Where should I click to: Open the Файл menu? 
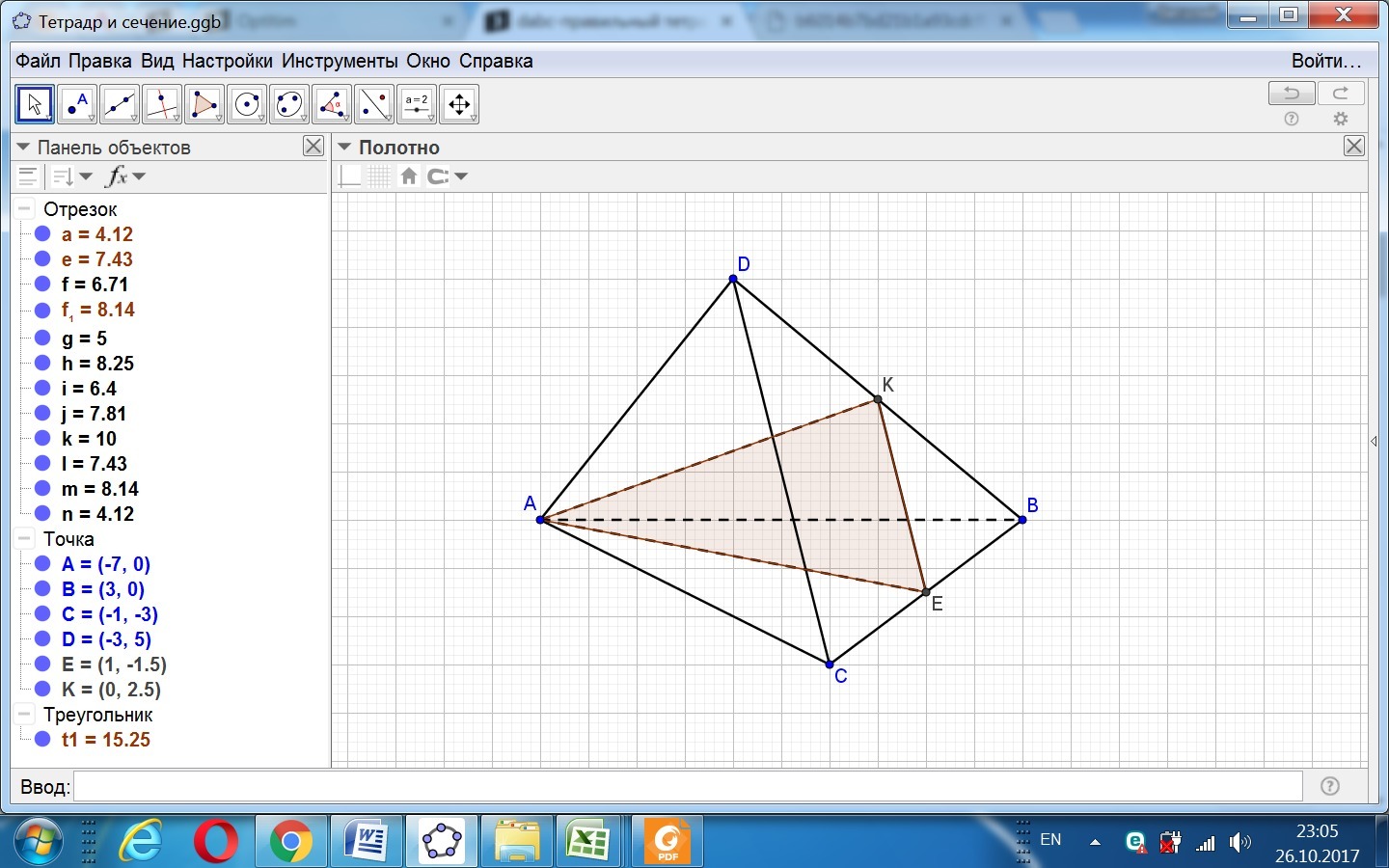click(x=38, y=61)
